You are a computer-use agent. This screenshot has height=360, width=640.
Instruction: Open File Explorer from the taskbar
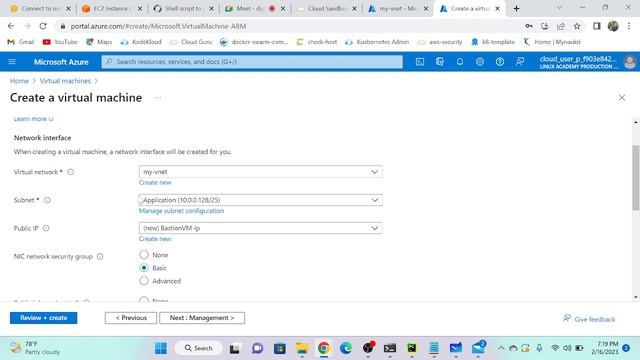pyautogui.click(x=302, y=348)
